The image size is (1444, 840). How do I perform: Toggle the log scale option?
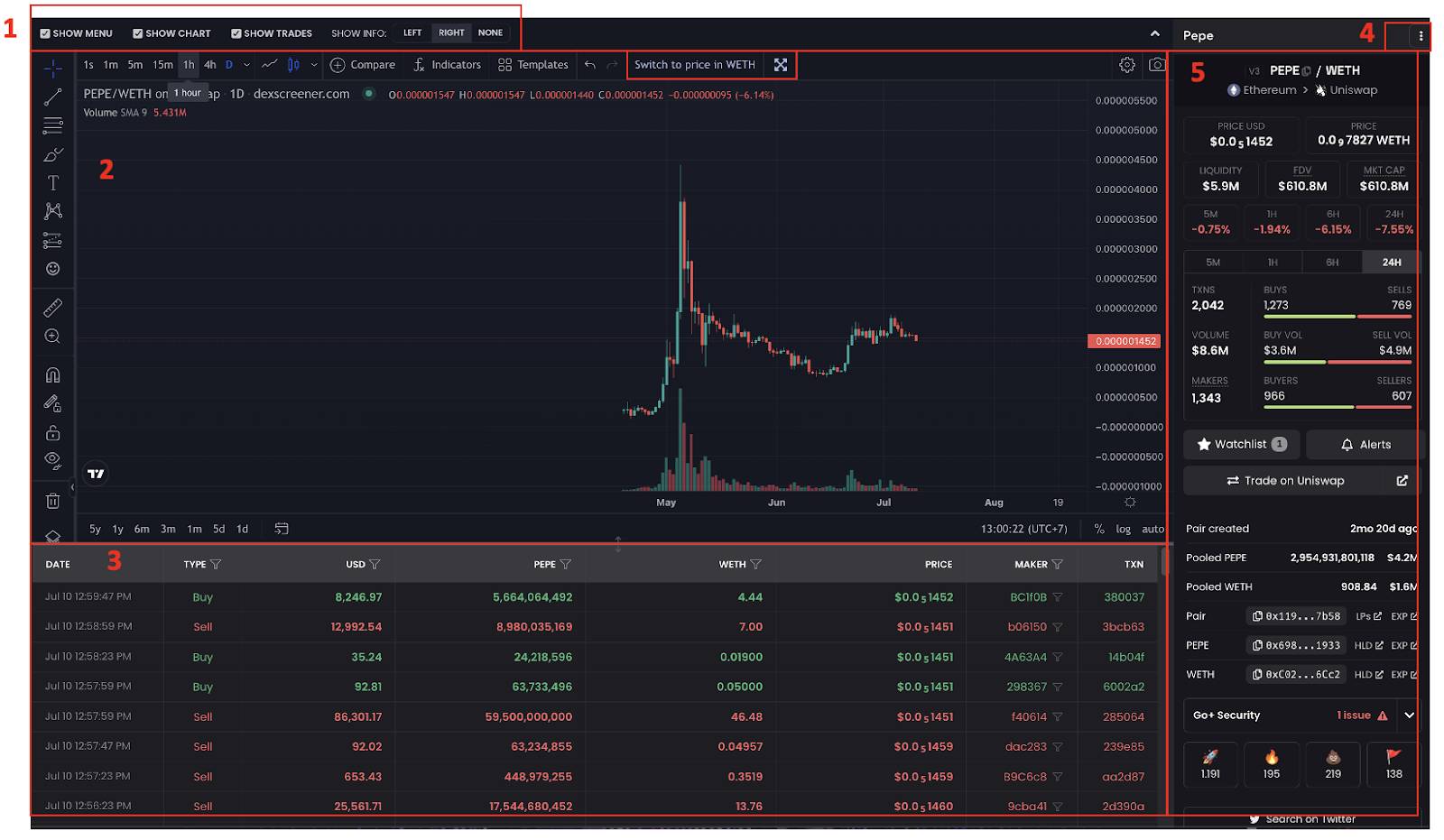point(1124,530)
